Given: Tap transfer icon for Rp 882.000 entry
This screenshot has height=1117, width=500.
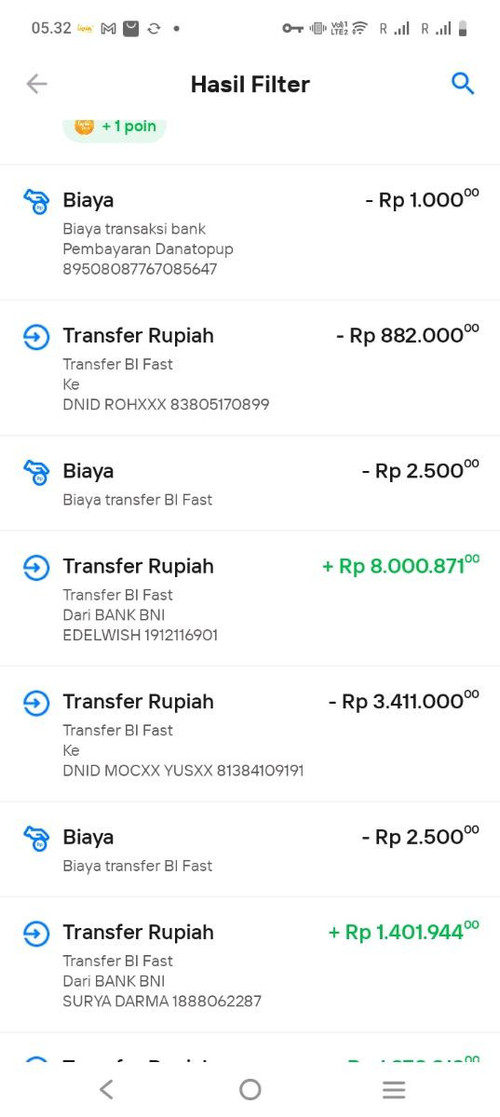Looking at the screenshot, I should 36,336.
